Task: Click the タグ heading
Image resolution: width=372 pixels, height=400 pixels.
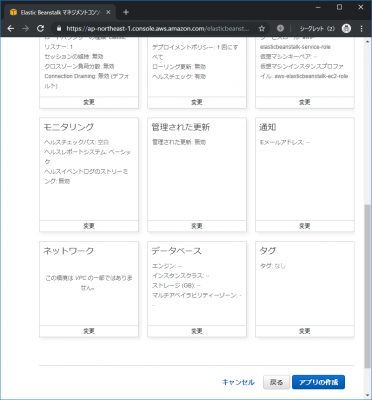Action: point(268,251)
